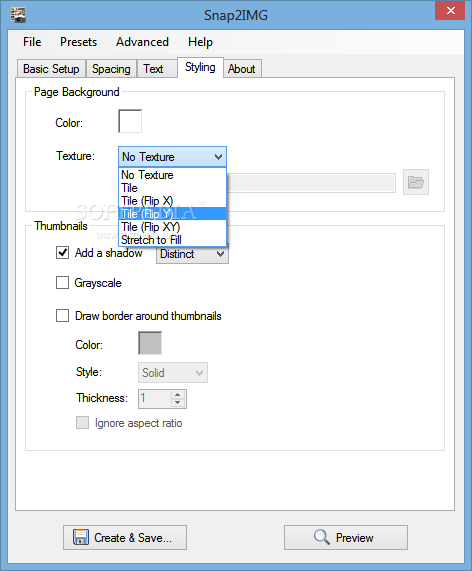Open the Distinct shadow type dropdown

[x=192, y=254]
